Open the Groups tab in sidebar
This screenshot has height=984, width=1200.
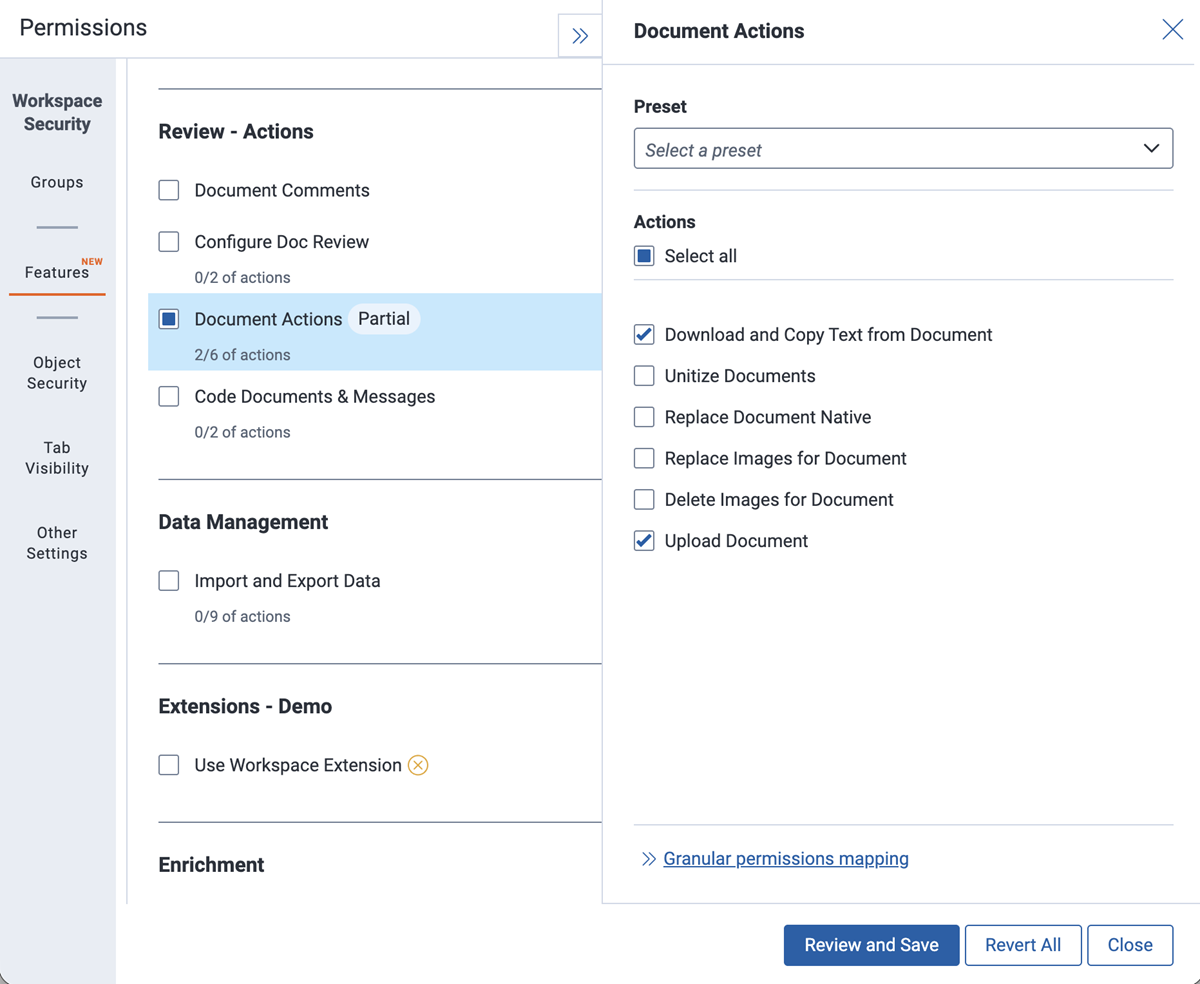pos(57,182)
